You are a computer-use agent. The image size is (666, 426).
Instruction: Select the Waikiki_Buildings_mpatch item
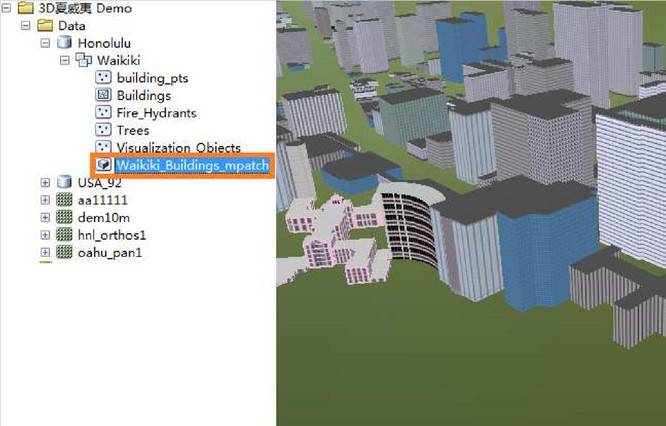tap(192, 165)
